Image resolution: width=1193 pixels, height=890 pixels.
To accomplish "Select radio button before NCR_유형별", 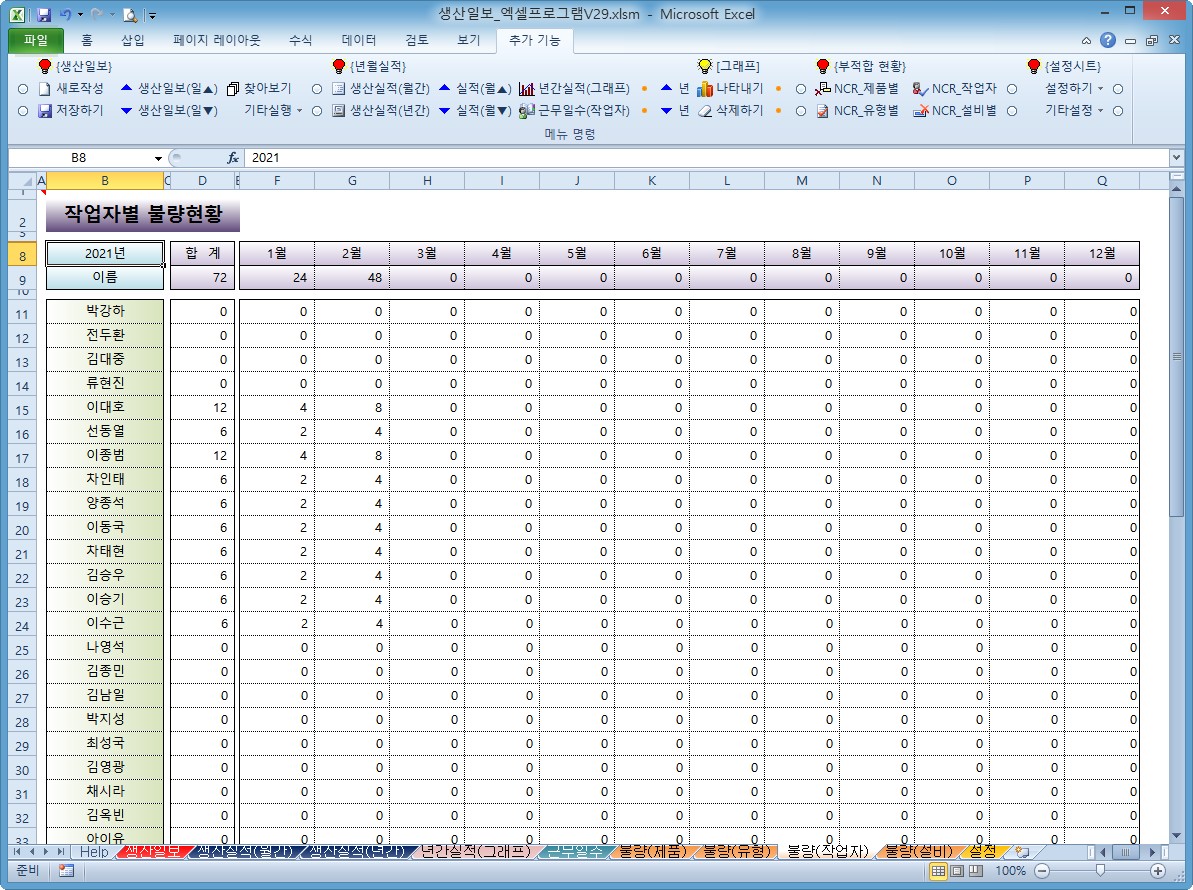I will (801, 111).
